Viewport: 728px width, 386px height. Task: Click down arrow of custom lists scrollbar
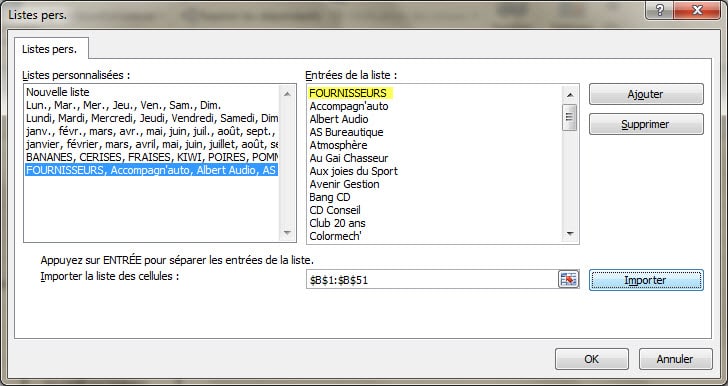click(287, 233)
